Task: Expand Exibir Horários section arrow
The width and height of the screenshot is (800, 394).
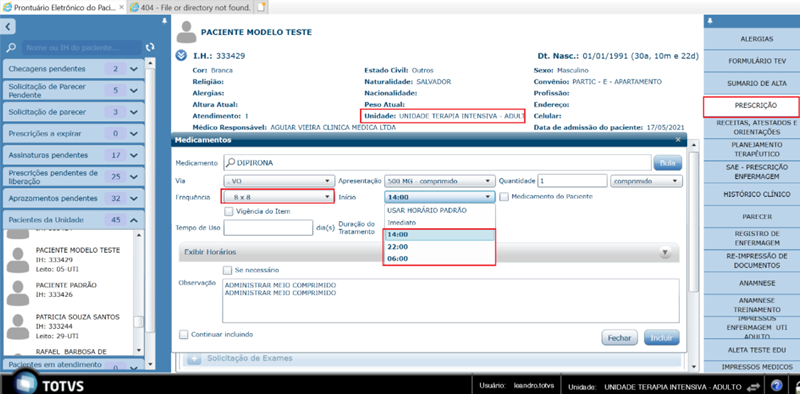Action: point(664,252)
